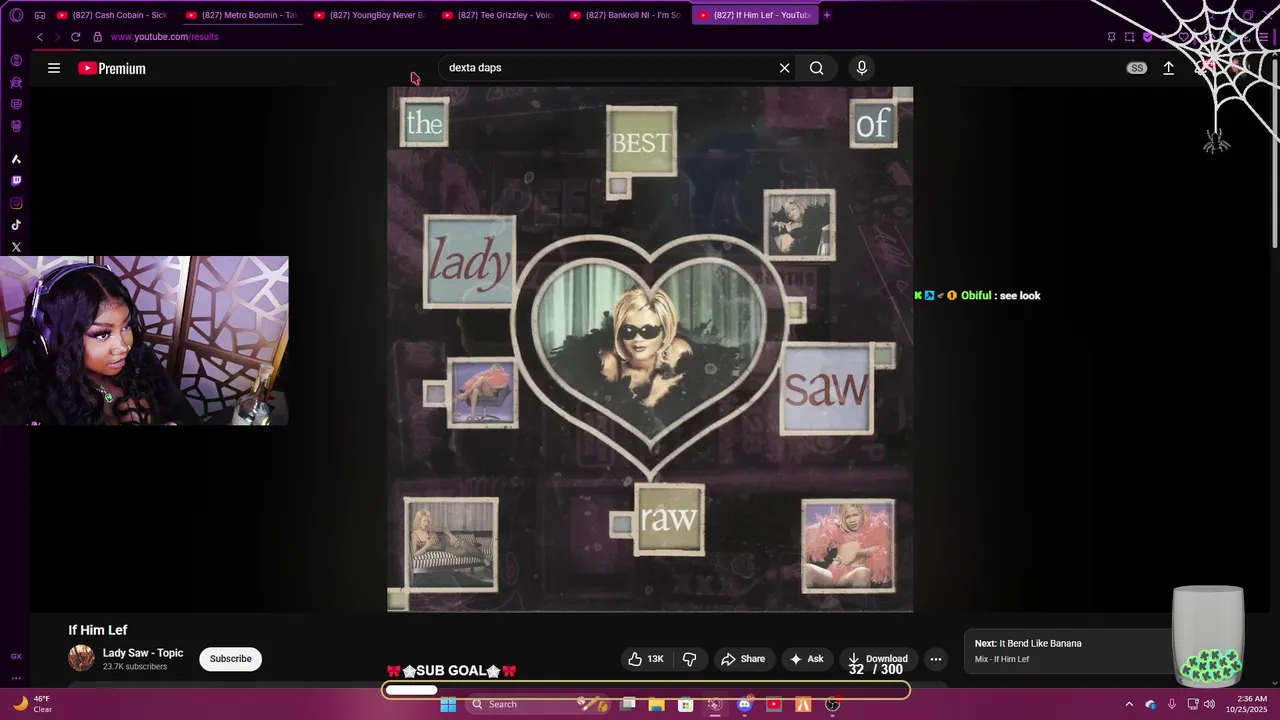The width and height of the screenshot is (1280, 720).
Task: Open Opera GX logo menu
Action: click(16, 15)
